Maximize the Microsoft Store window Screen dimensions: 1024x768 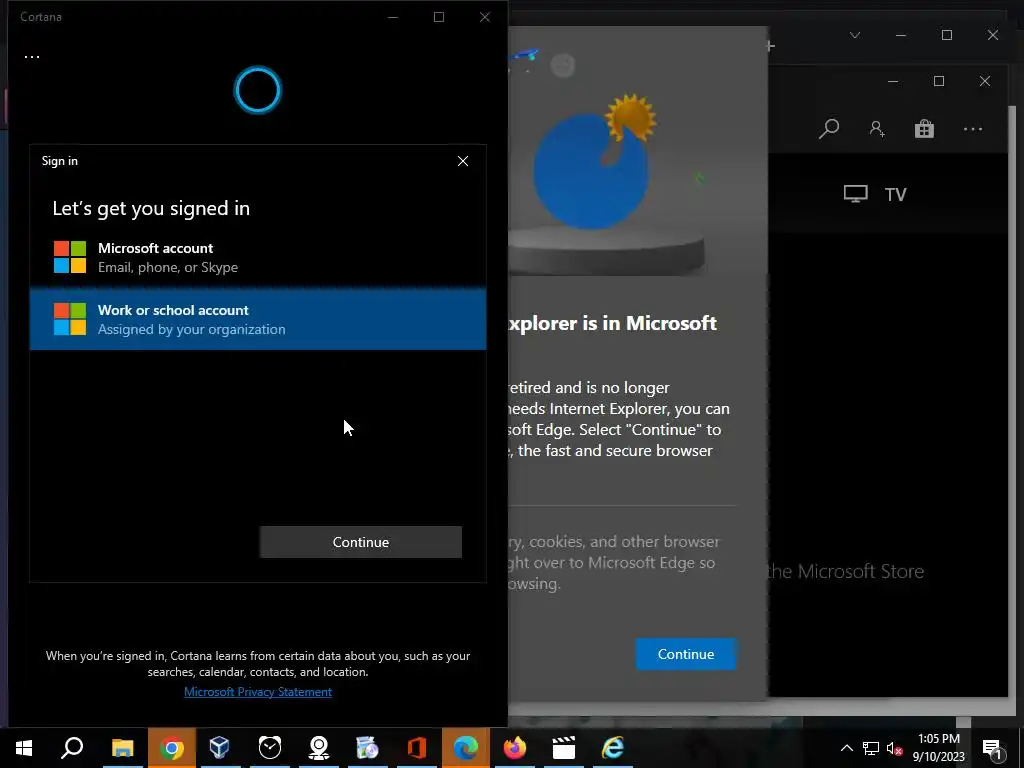939,81
